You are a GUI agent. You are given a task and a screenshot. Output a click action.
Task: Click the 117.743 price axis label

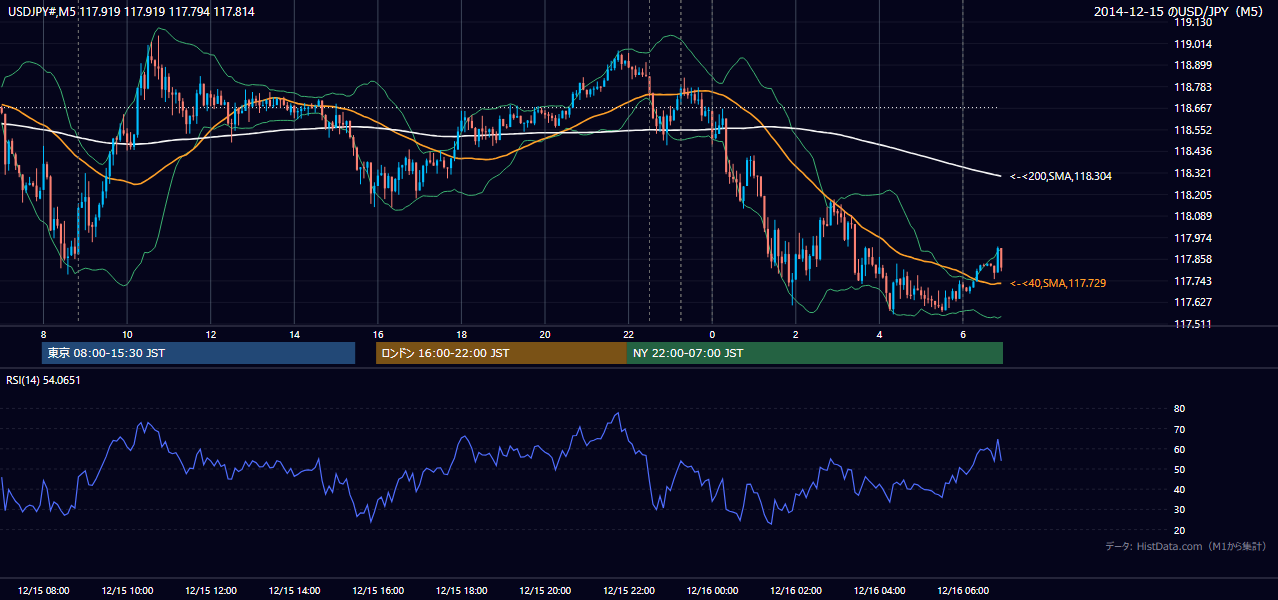pos(1192,281)
